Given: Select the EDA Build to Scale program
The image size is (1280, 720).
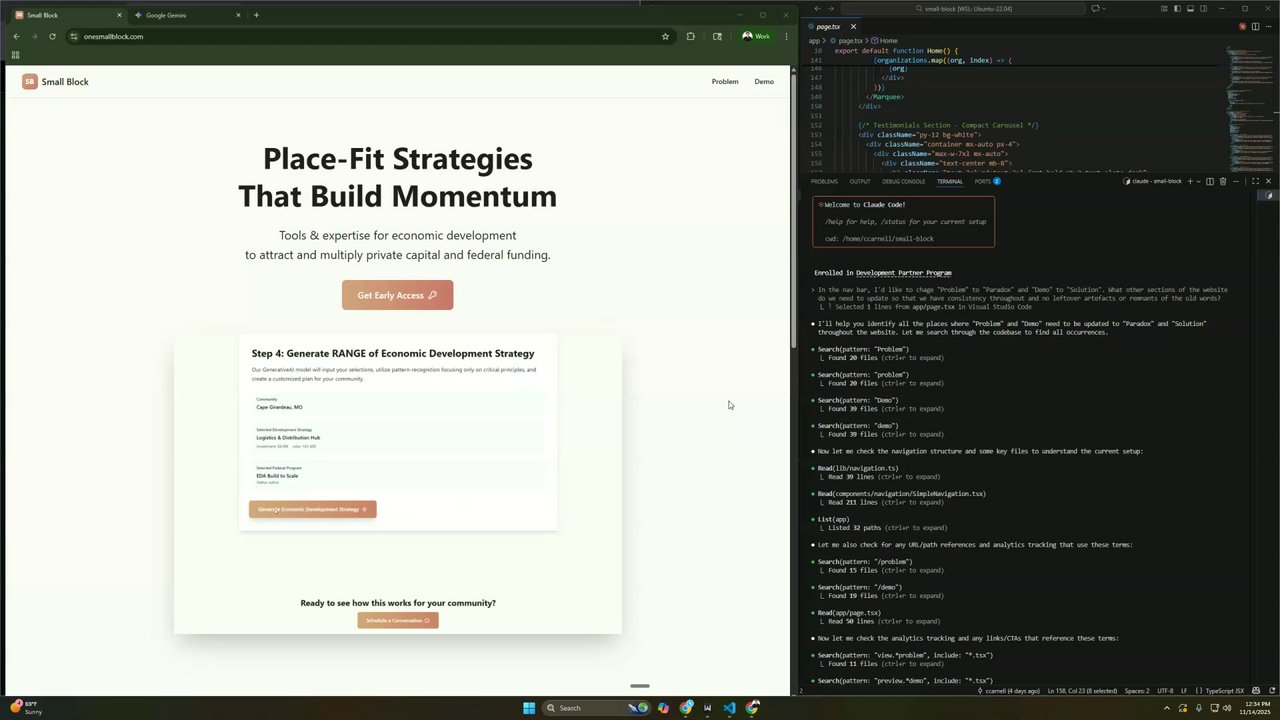Looking at the screenshot, I should (x=398, y=475).
